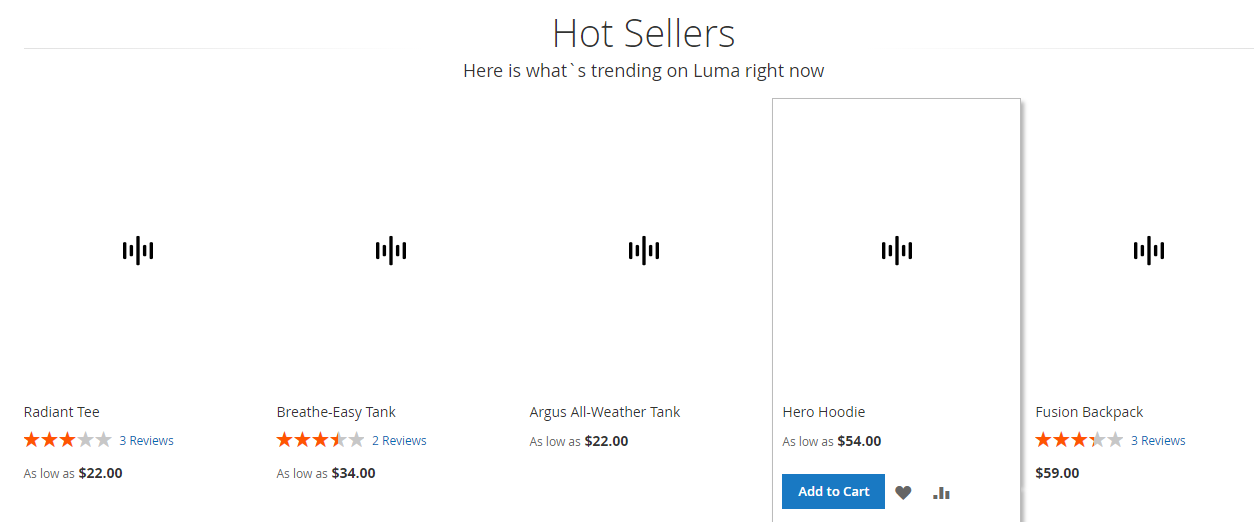Click the Add to Cart button
The height and width of the screenshot is (522, 1254).
833,491
